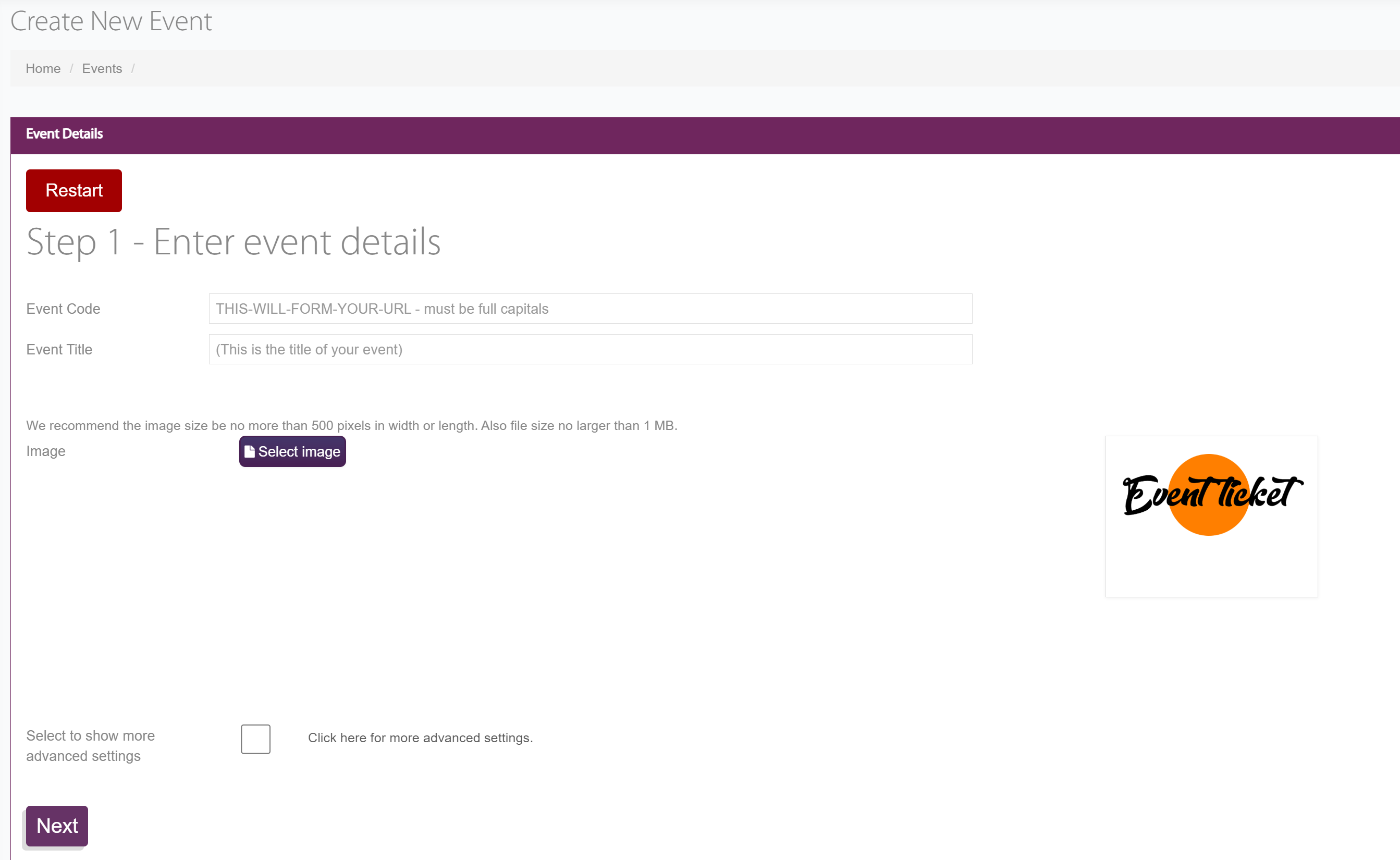
Task: Click the red Restart button
Action: coord(74,191)
